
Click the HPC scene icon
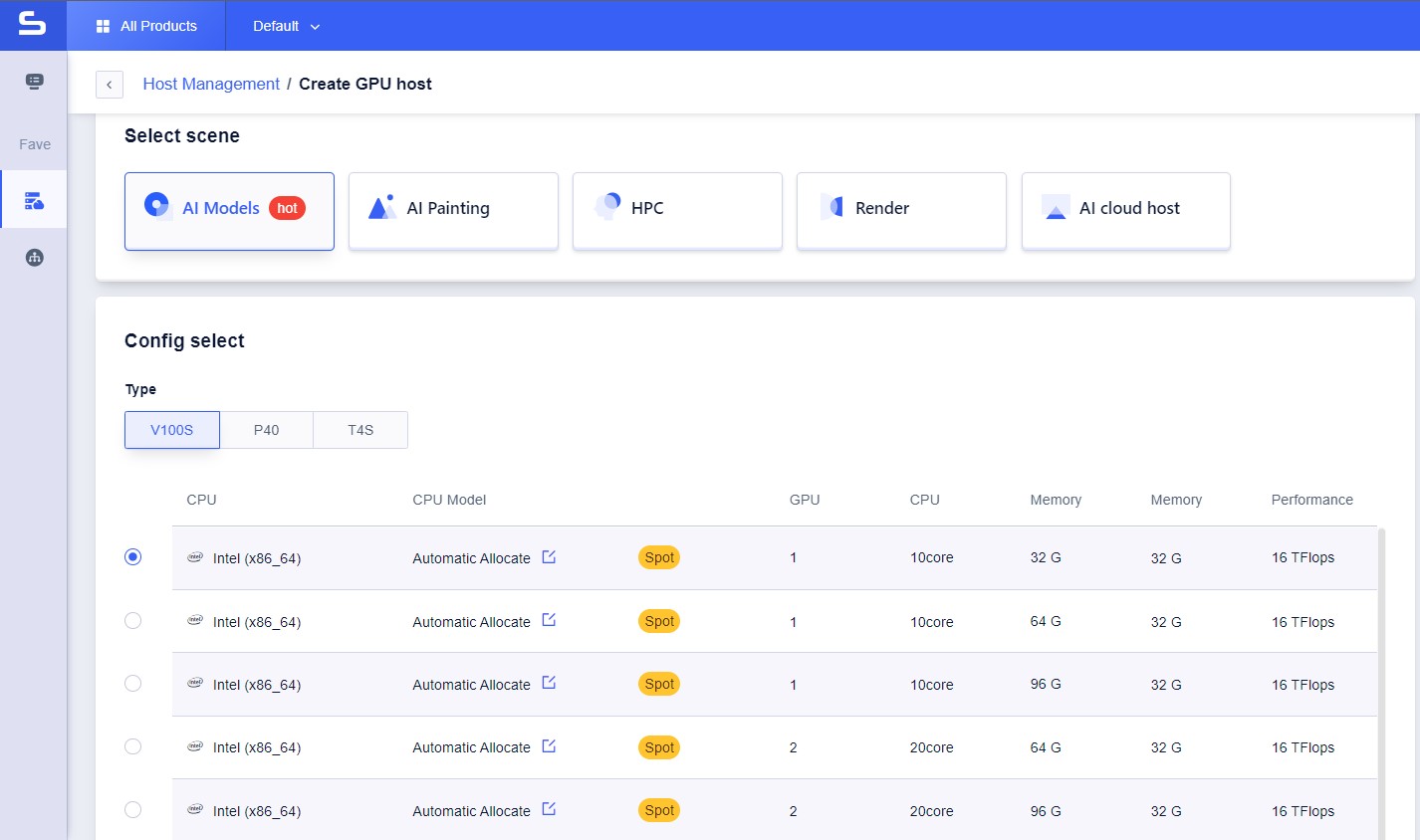(x=607, y=207)
